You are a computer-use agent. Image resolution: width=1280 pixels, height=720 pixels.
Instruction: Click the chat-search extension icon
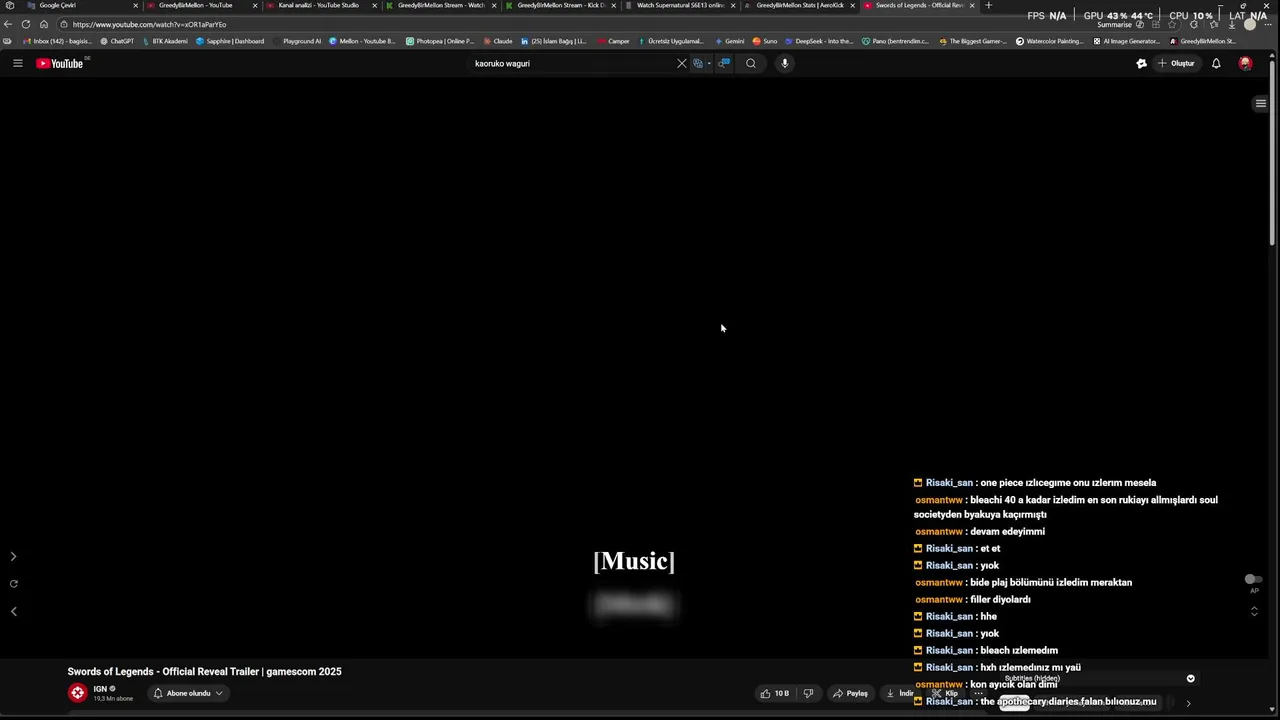(x=724, y=63)
